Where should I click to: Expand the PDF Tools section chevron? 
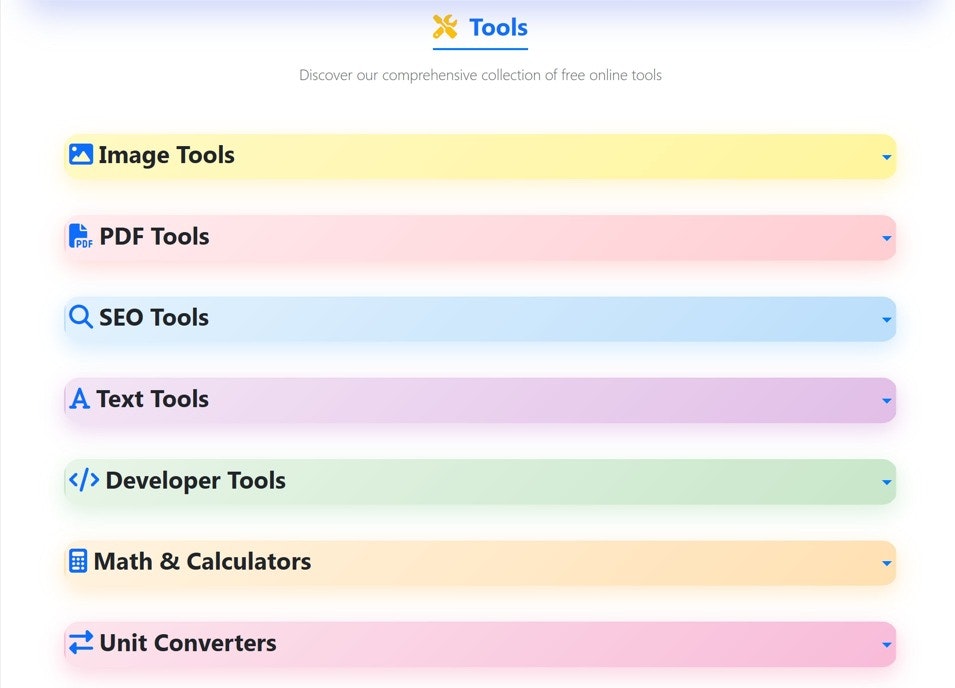pyautogui.click(x=885, y=239)
